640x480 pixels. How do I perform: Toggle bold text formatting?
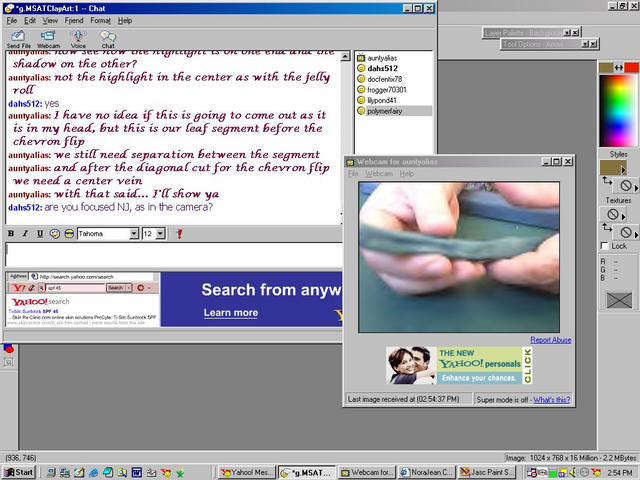click(x=11, y=233)
